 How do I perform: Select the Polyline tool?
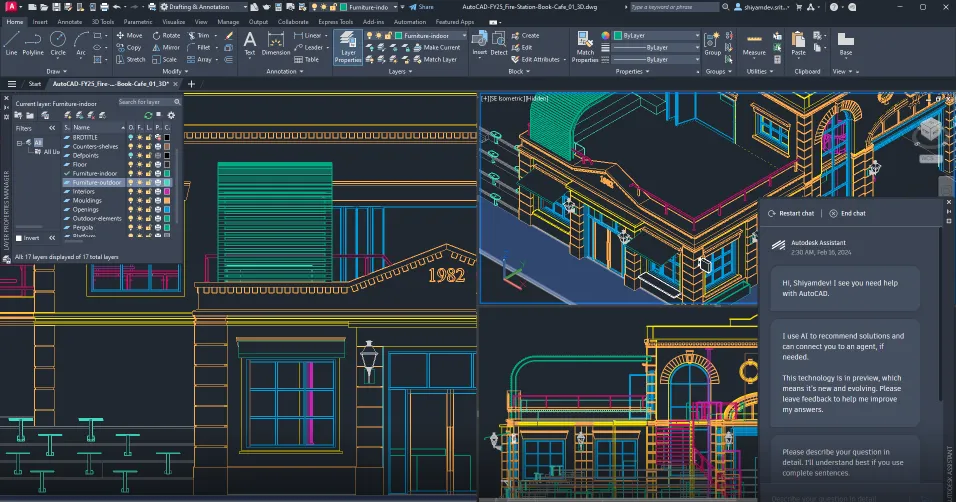[33, 44]
